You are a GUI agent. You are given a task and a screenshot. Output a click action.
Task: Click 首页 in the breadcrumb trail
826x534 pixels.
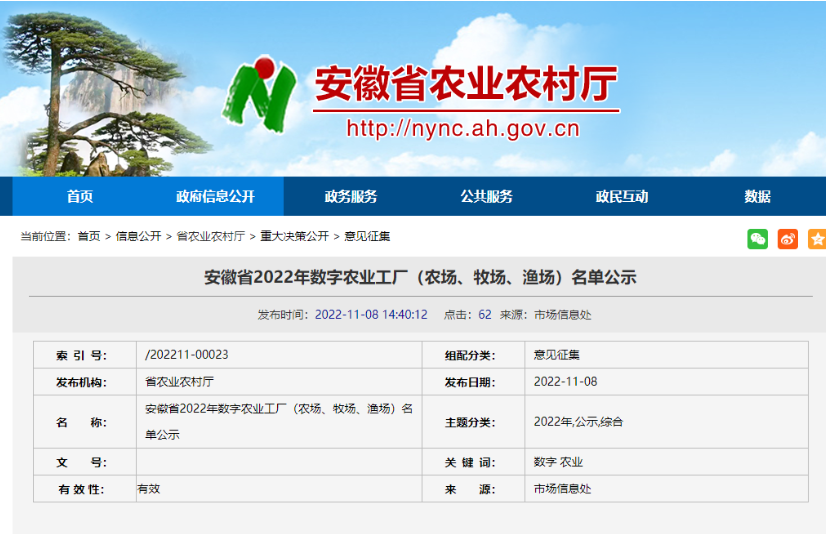tap(89, 236)
